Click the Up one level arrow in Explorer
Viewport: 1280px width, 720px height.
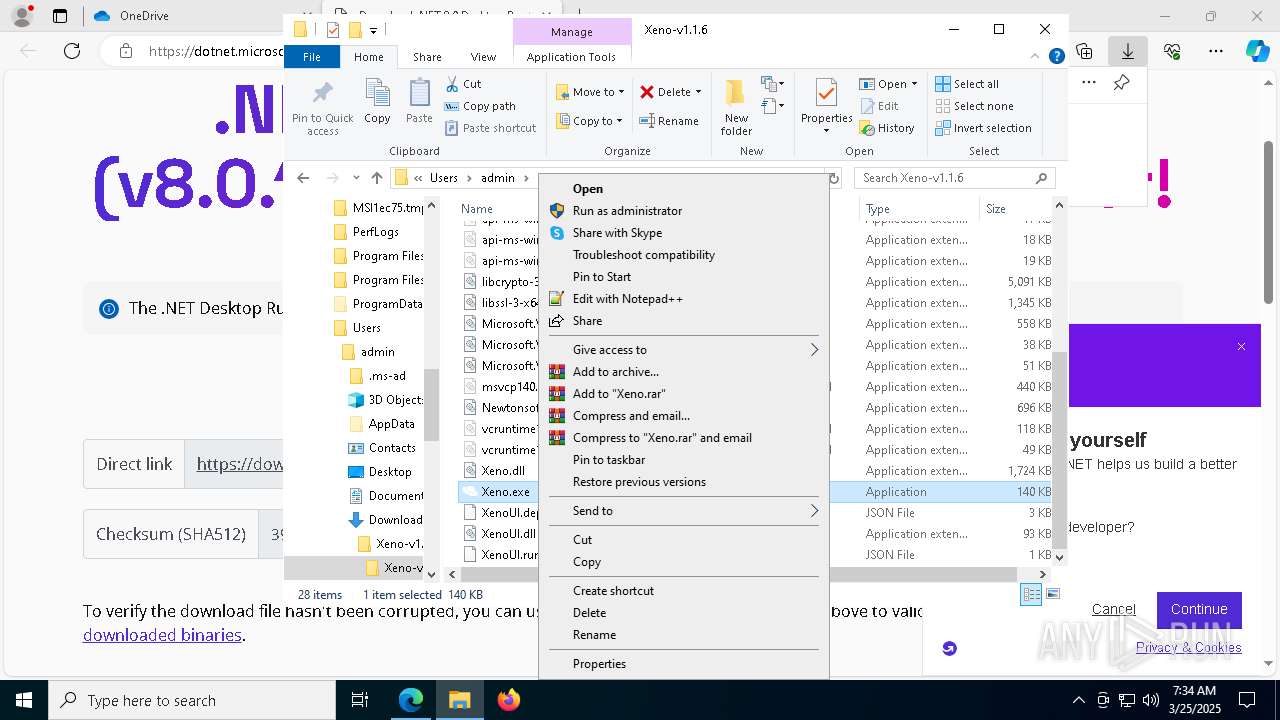click(377, 178)
